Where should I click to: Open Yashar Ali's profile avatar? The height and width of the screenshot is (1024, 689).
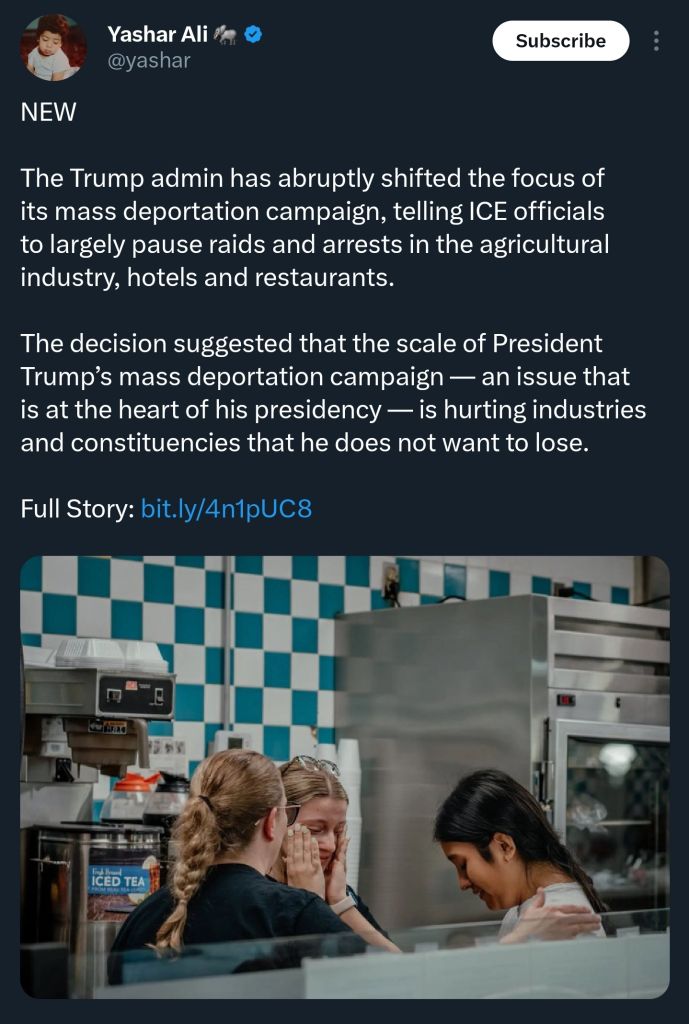point(52,48)
